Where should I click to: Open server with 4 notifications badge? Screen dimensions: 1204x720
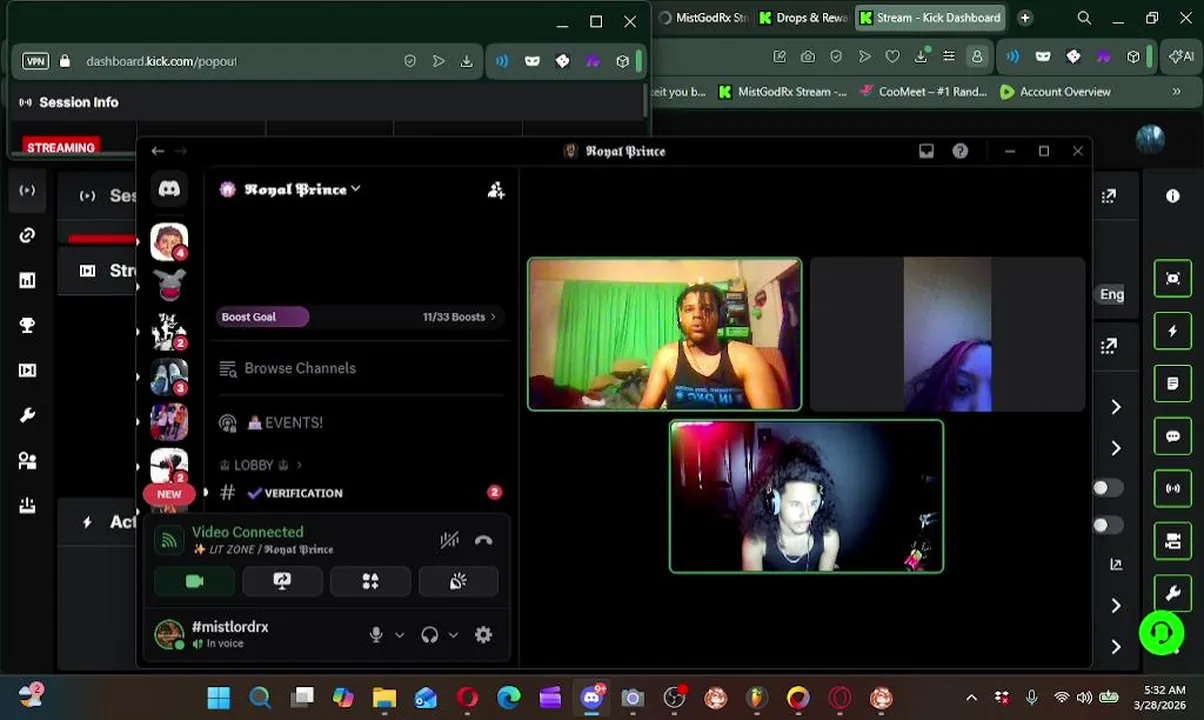tap(169, 241)
